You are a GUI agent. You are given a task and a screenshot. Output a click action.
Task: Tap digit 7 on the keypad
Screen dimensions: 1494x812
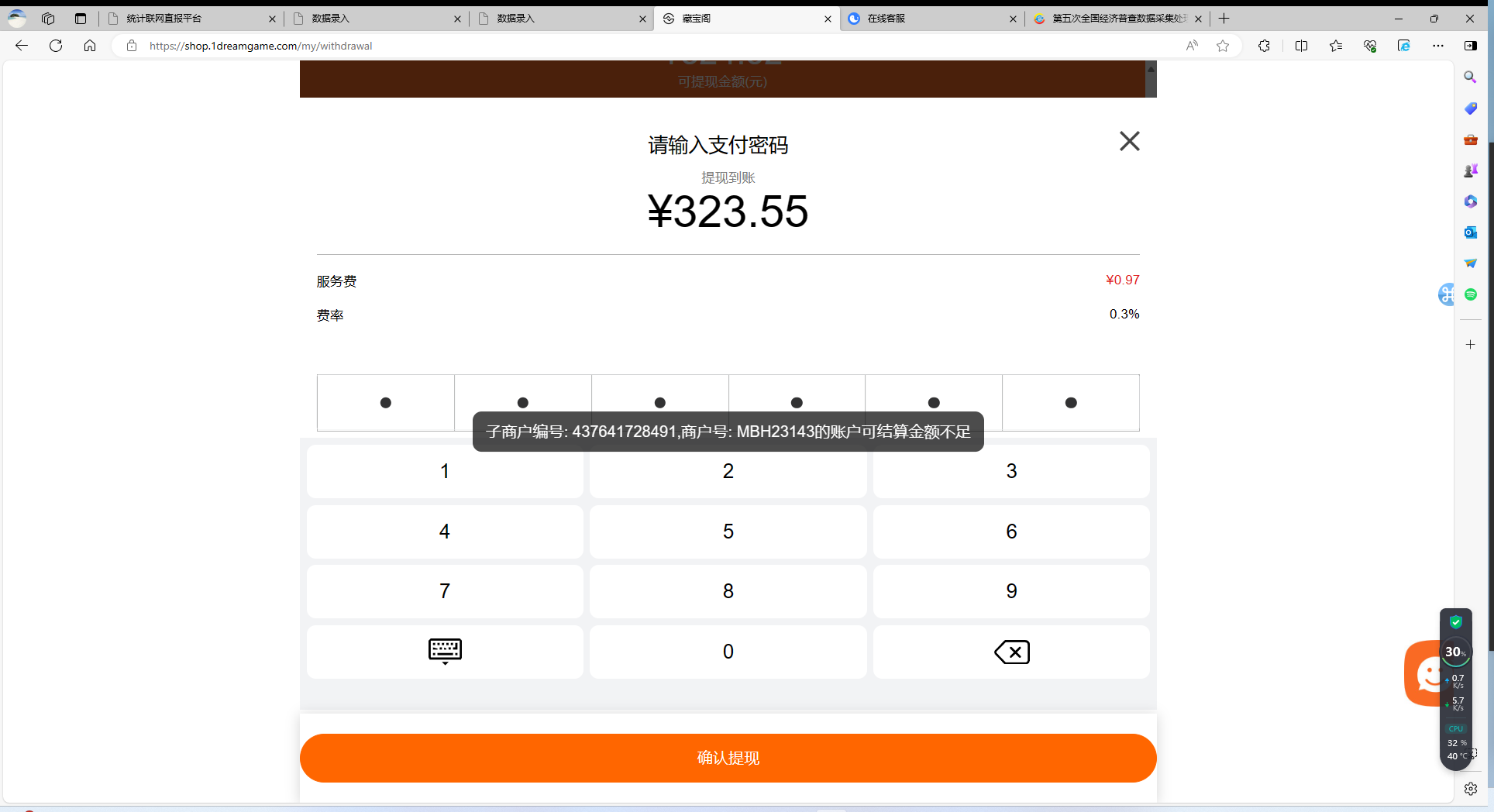pos(445,591)
